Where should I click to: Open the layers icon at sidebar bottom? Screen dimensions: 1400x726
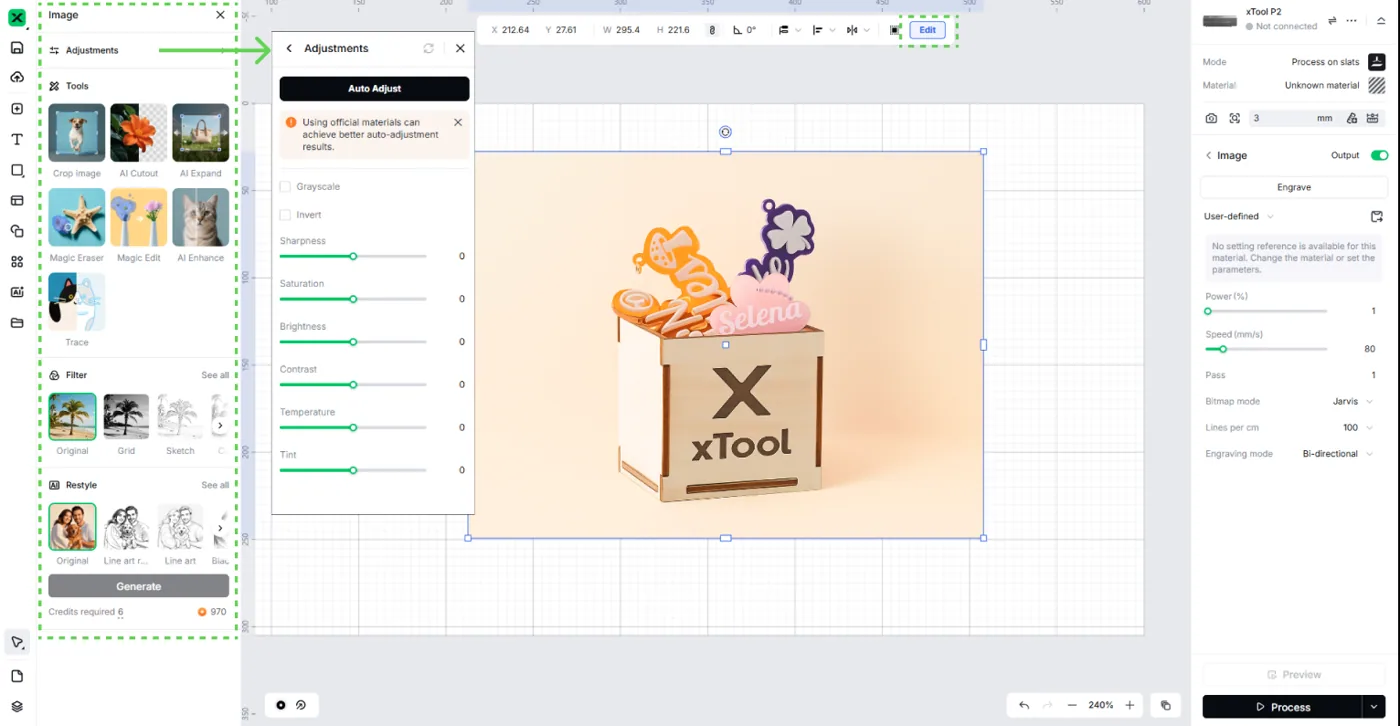tap(17, 706)
